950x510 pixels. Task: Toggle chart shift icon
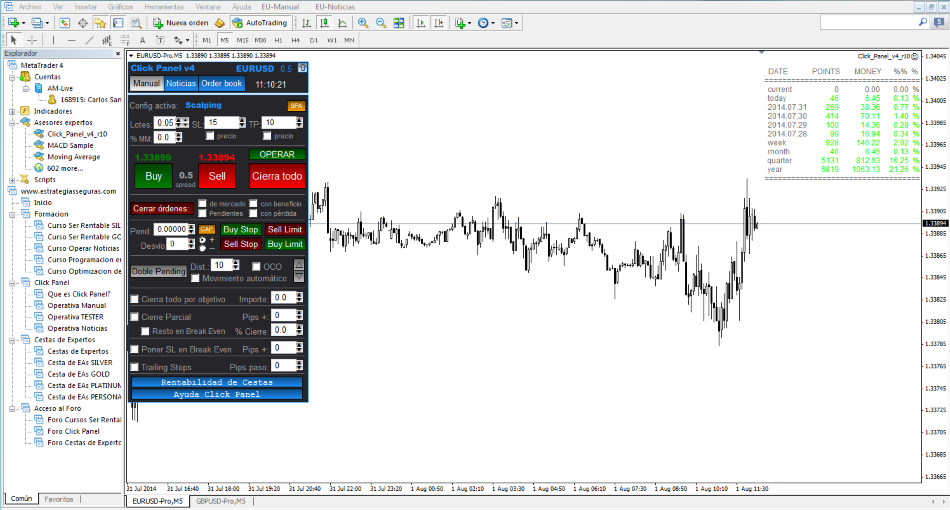pyautogui.click(x=439, y=23)
